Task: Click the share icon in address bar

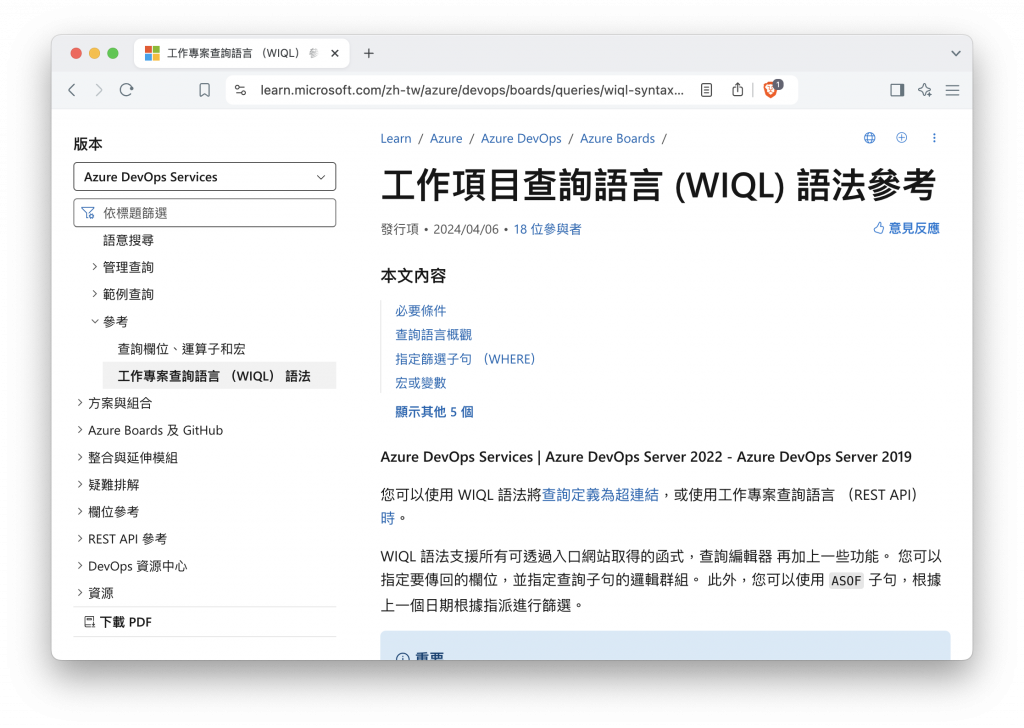Action: pos(737,90)
